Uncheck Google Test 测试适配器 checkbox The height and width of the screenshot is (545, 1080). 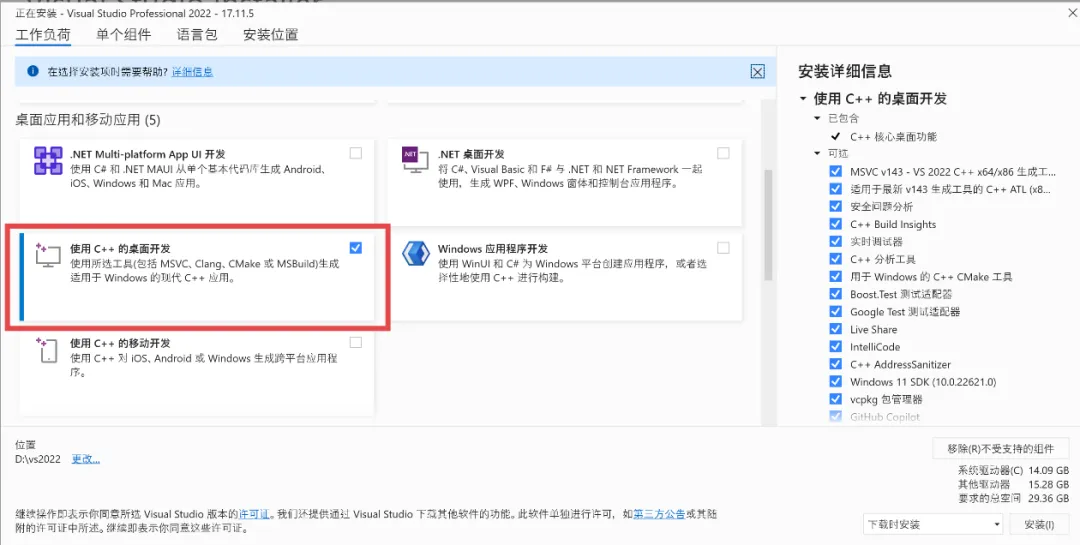pos(835,311)
